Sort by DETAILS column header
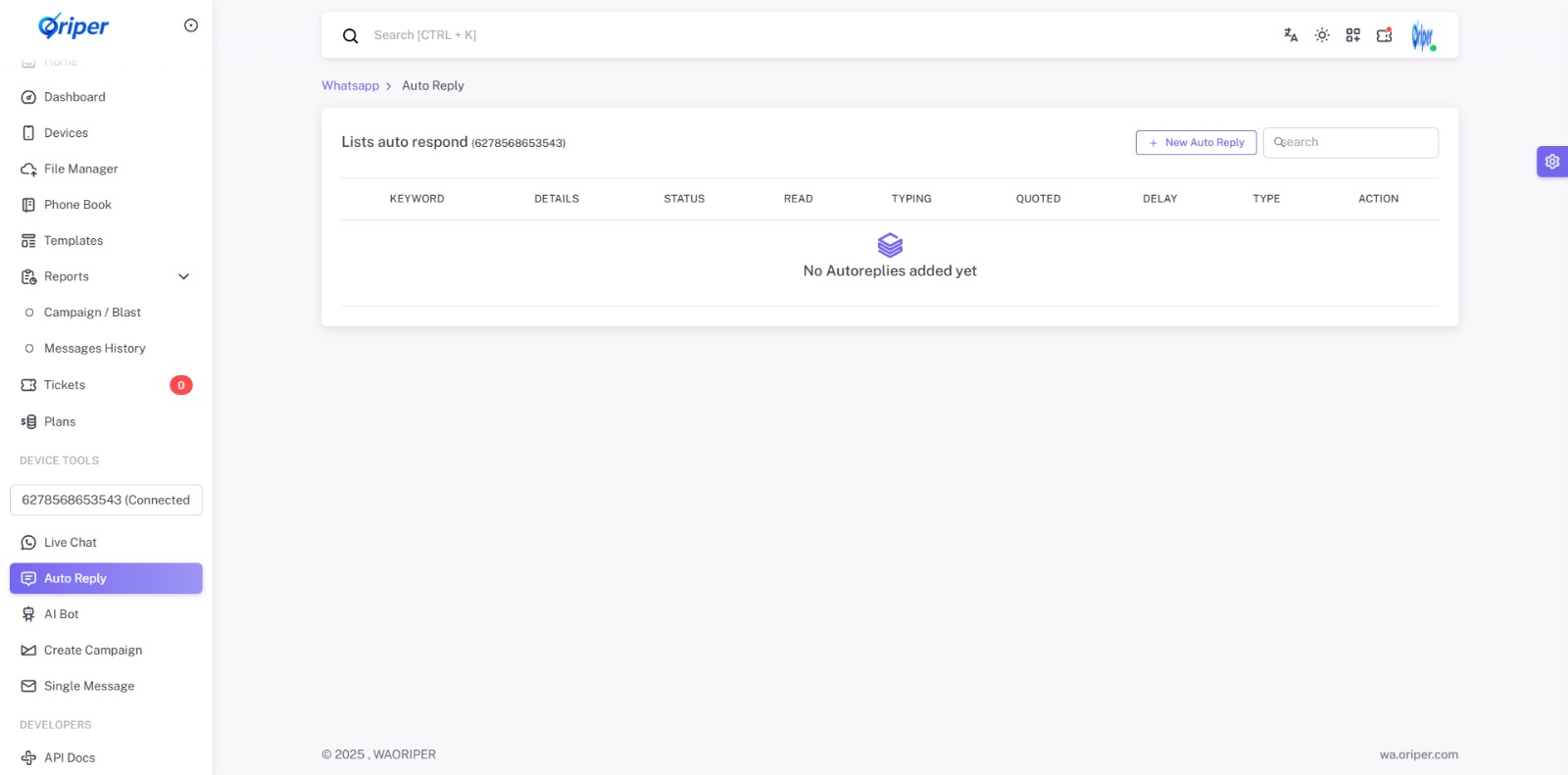1568x775 pixels. pyautogui.click(x=557, y=199)
